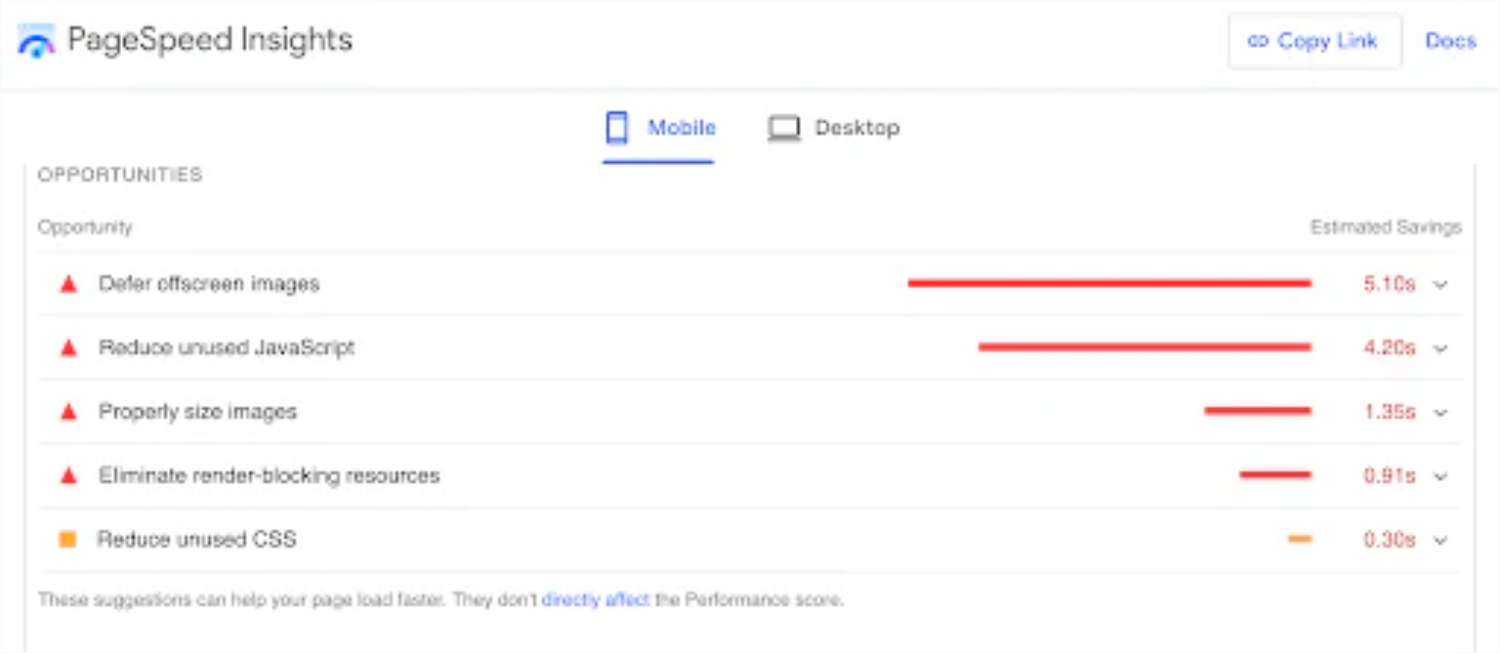Expand the Reduce unused JavaScript details
Image resolution: width=1500 pixels, height=653 pixels.
tap(1440, 347)
